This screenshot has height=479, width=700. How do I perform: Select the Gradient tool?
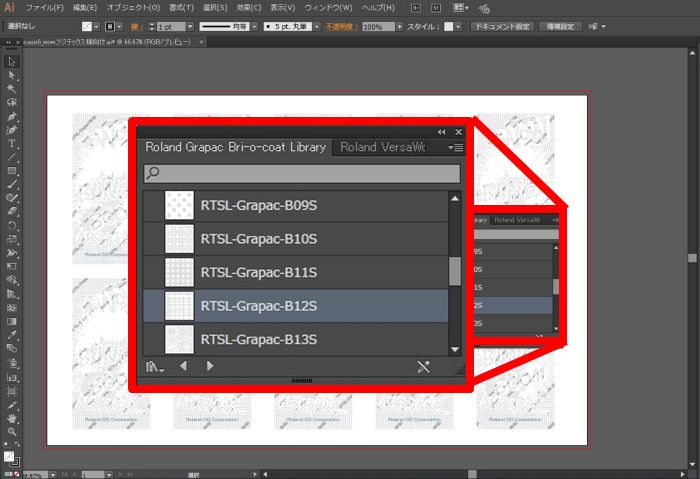point(12,321)
